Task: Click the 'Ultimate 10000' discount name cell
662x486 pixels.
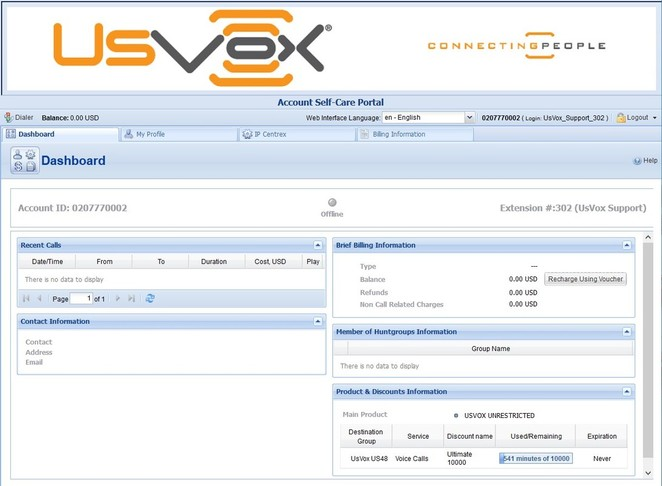Action: tap(459, 459)
